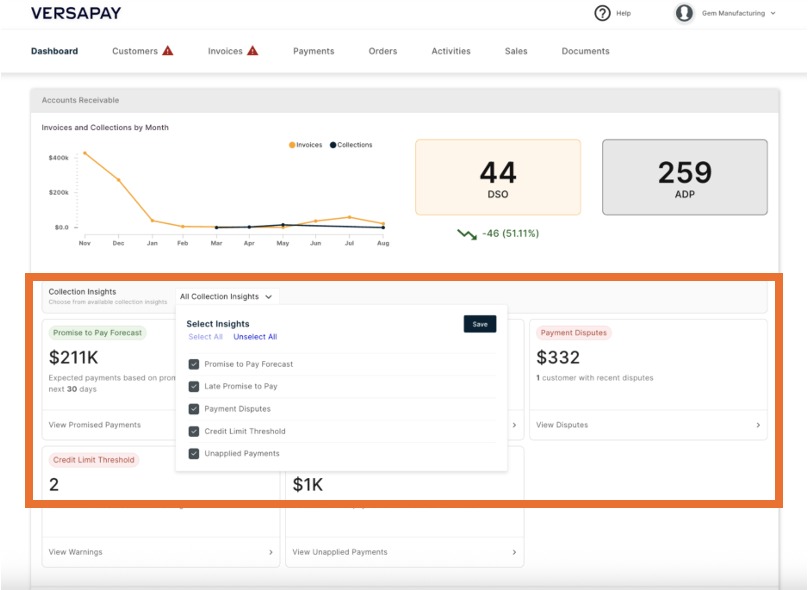Image resolution: width=808 pixels, height=590 pixels.
Task: Toggle the Invoices legend color dot
Action: 292,145
